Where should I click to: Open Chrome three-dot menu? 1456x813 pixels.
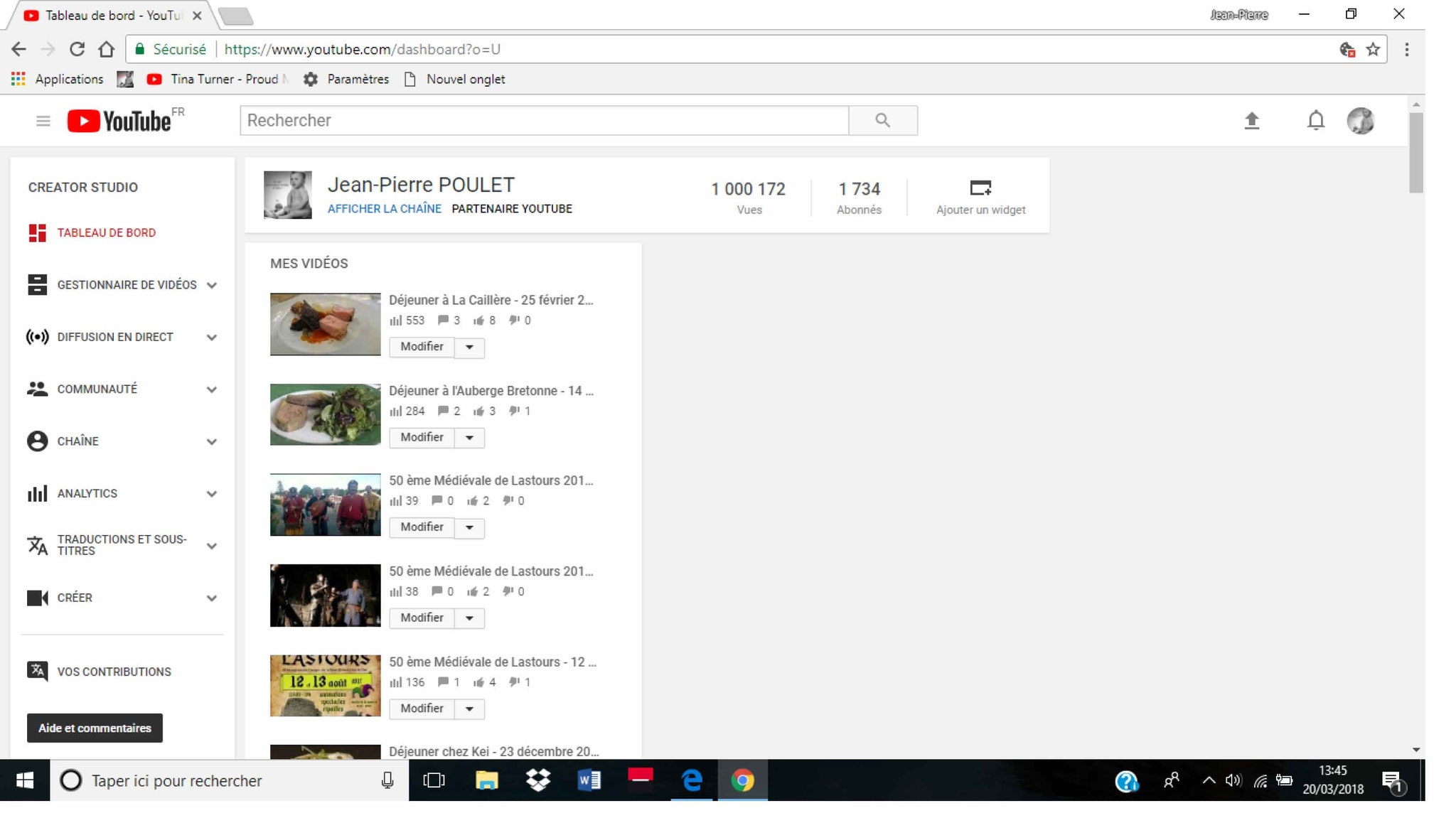1407,49
